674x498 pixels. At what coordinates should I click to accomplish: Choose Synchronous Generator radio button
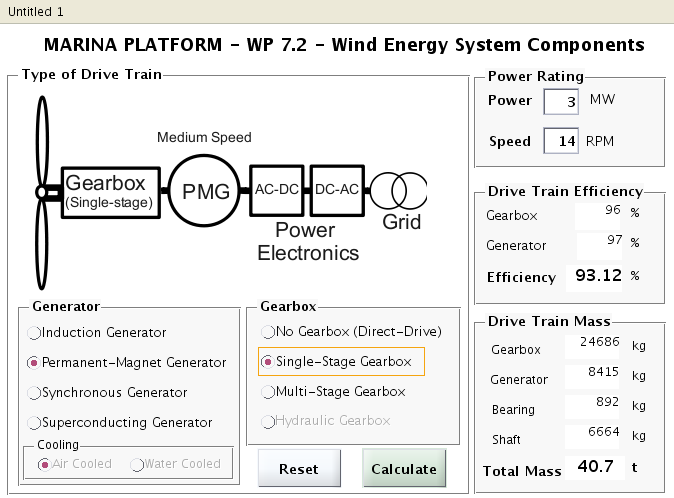[x=37, y=392]
